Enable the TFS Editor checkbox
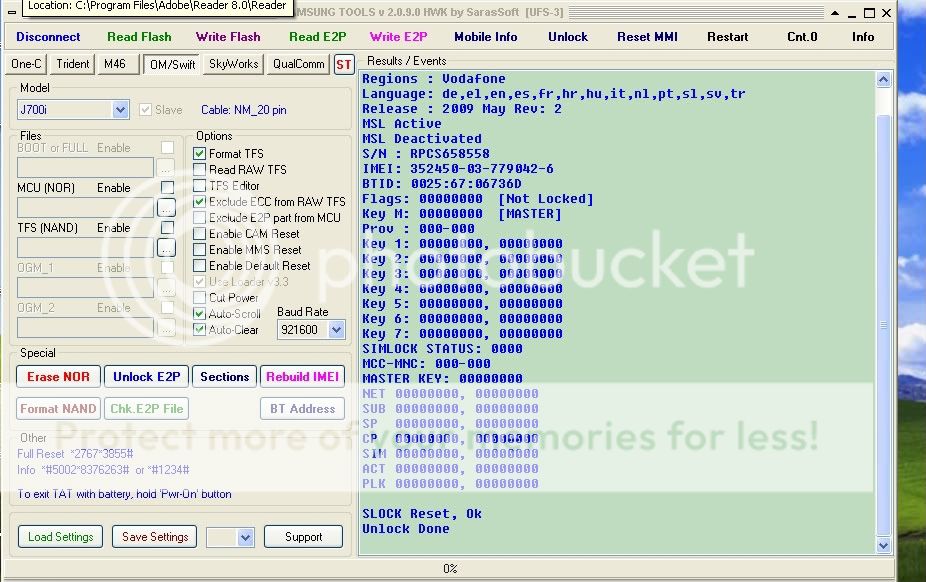This screenshot has height=582, width=926. [200, 186]
